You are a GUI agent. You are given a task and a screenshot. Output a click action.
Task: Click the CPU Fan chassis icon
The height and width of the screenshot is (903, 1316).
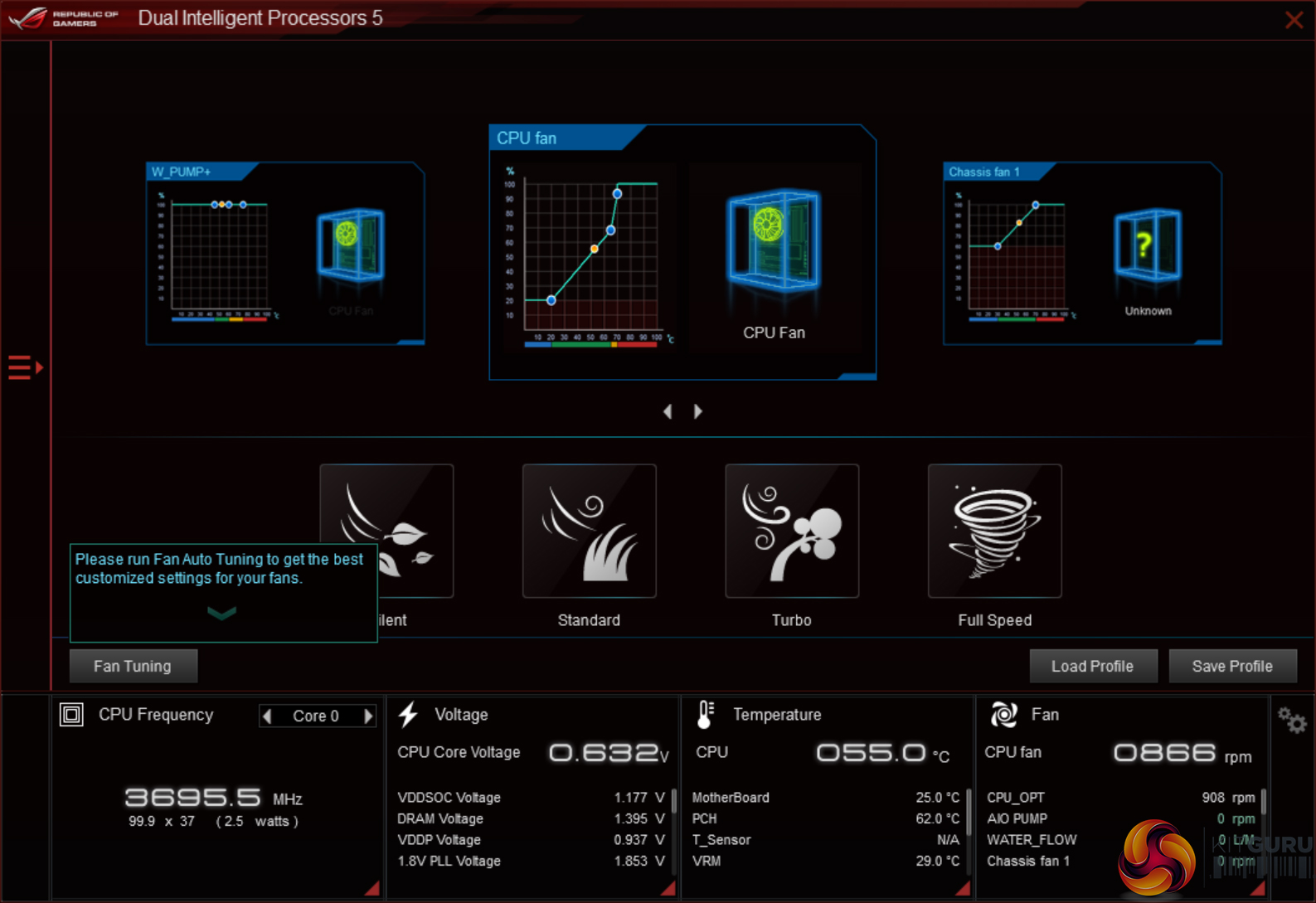point(774,241)
